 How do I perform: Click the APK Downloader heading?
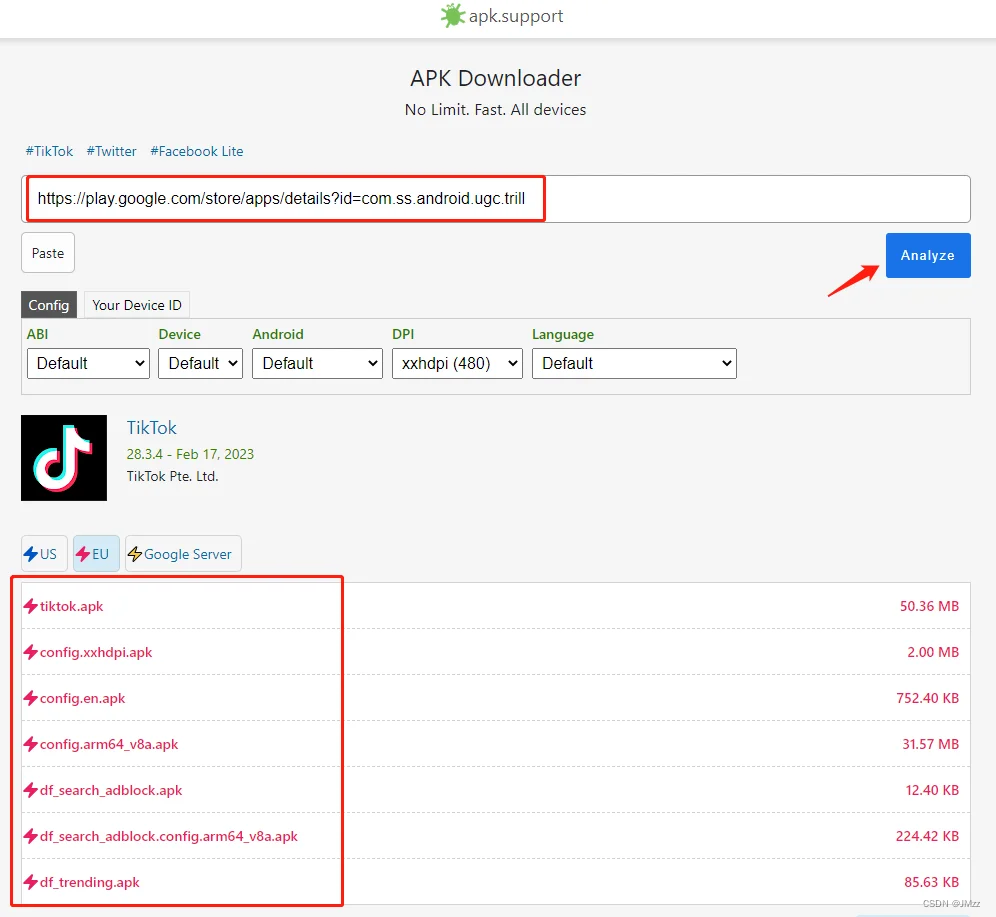point(495,78)
